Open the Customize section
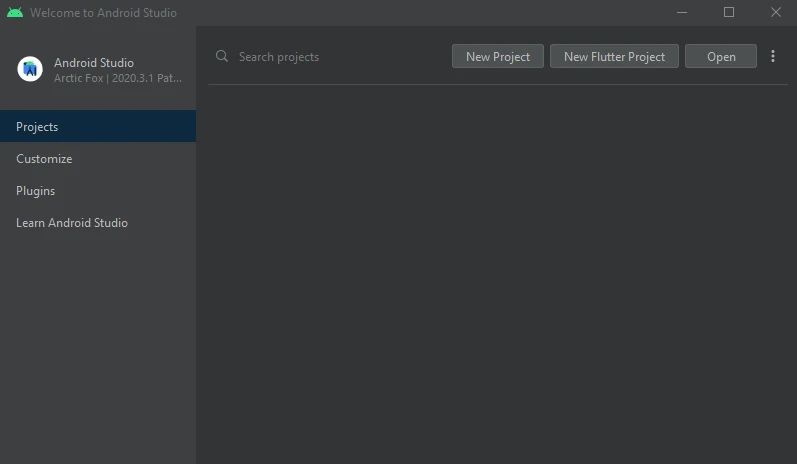This screenshot has width=797, height=464. coord(98,159)
